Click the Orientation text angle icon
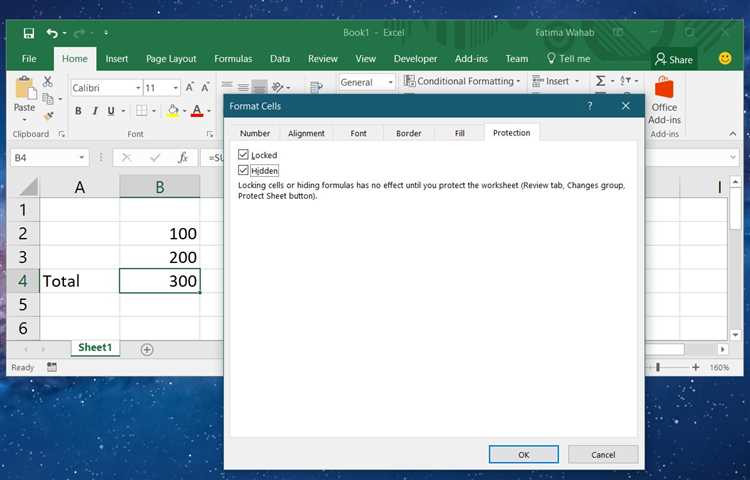 click(x=277, y=87)
